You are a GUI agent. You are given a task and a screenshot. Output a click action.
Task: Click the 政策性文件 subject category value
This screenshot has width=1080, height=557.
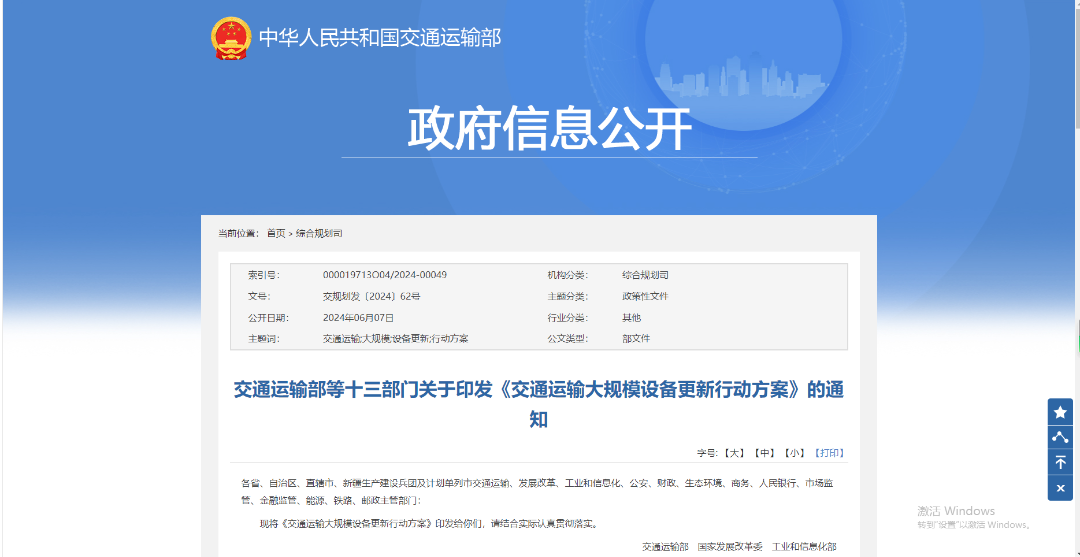(645, 296)
